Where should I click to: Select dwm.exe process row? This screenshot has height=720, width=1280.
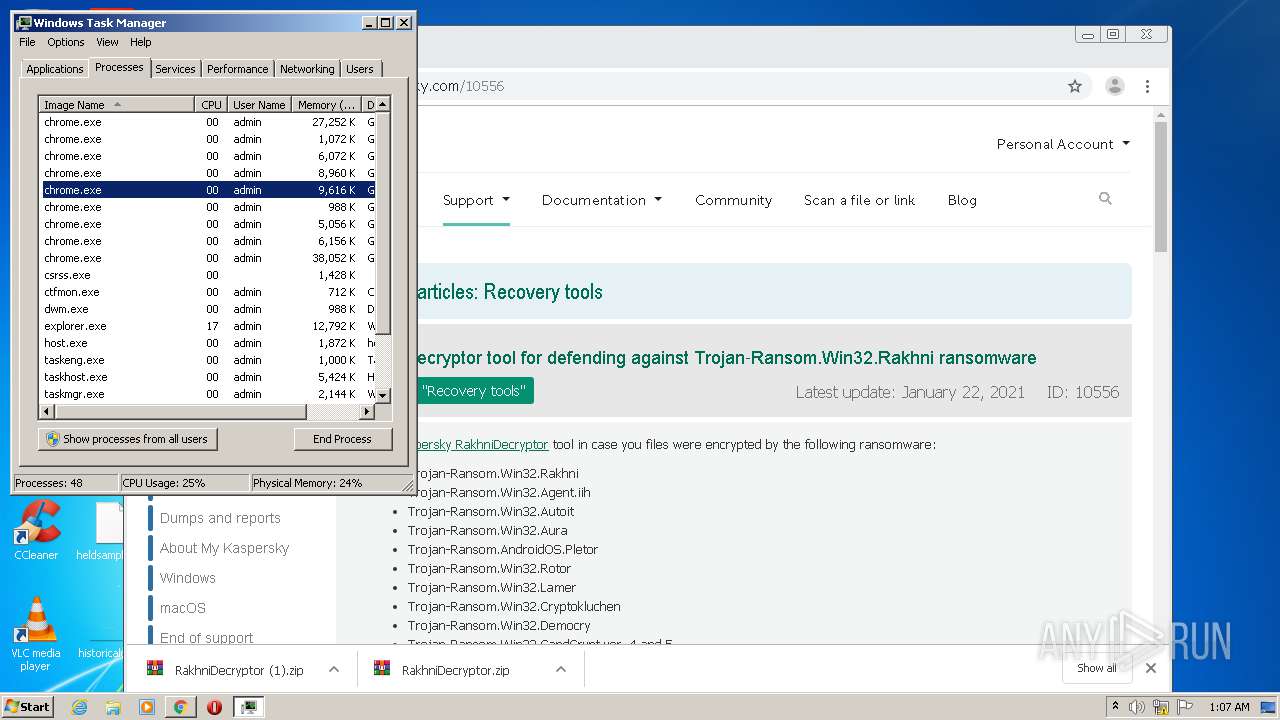207,309
